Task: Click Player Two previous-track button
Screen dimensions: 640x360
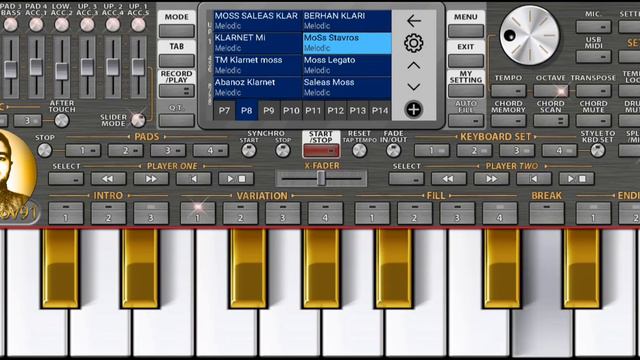Action: tap(534, 179)
